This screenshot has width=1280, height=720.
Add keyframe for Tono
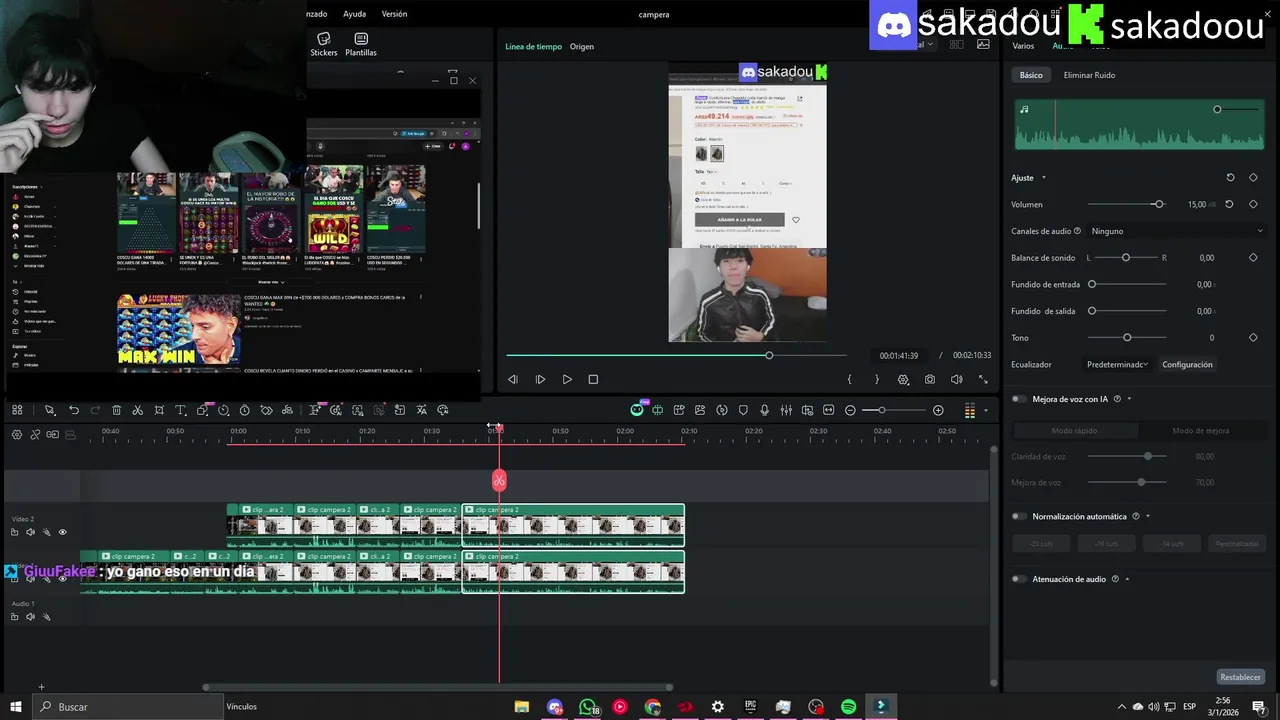[1253, 338]
